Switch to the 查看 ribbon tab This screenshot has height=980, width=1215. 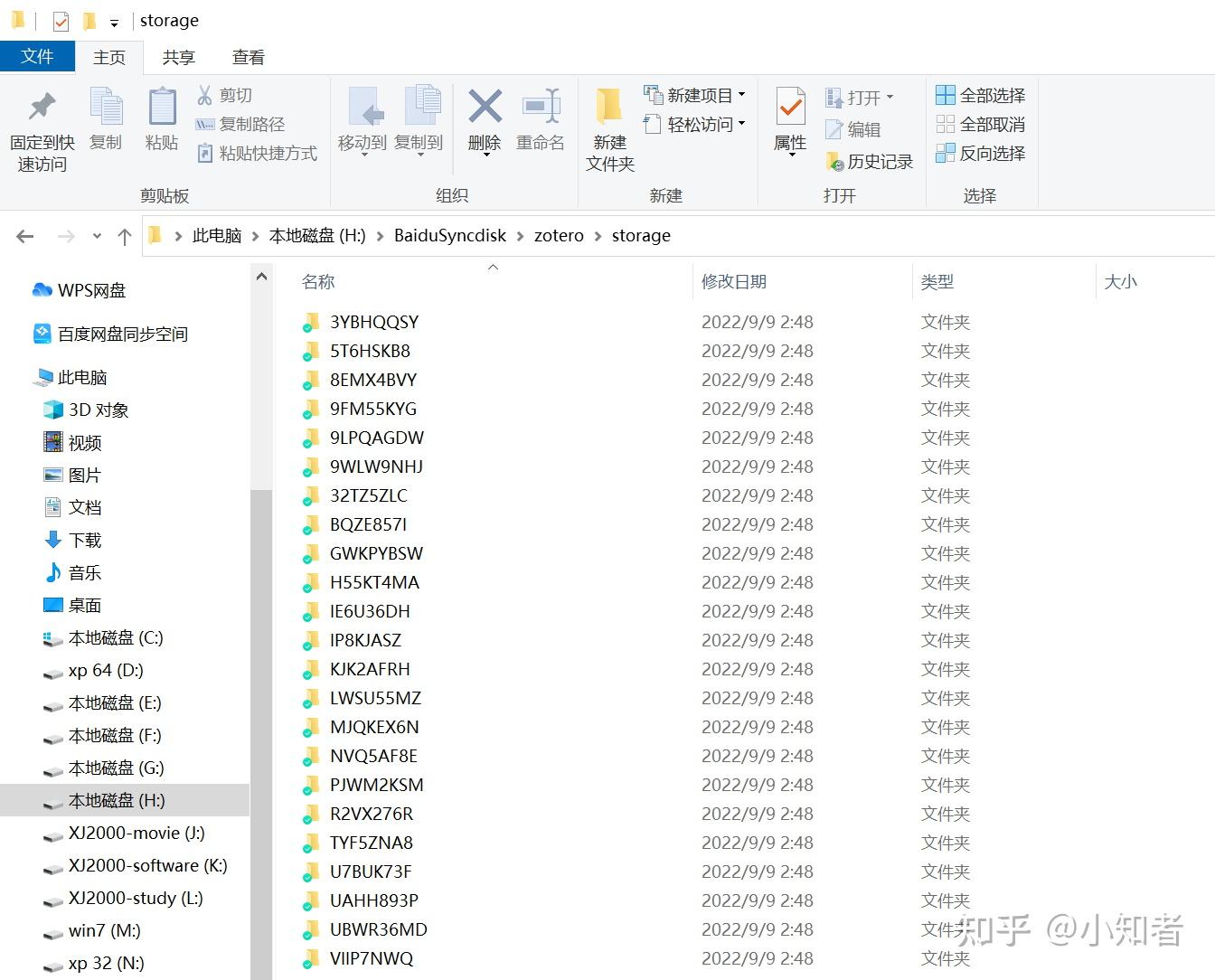point(248,57)
